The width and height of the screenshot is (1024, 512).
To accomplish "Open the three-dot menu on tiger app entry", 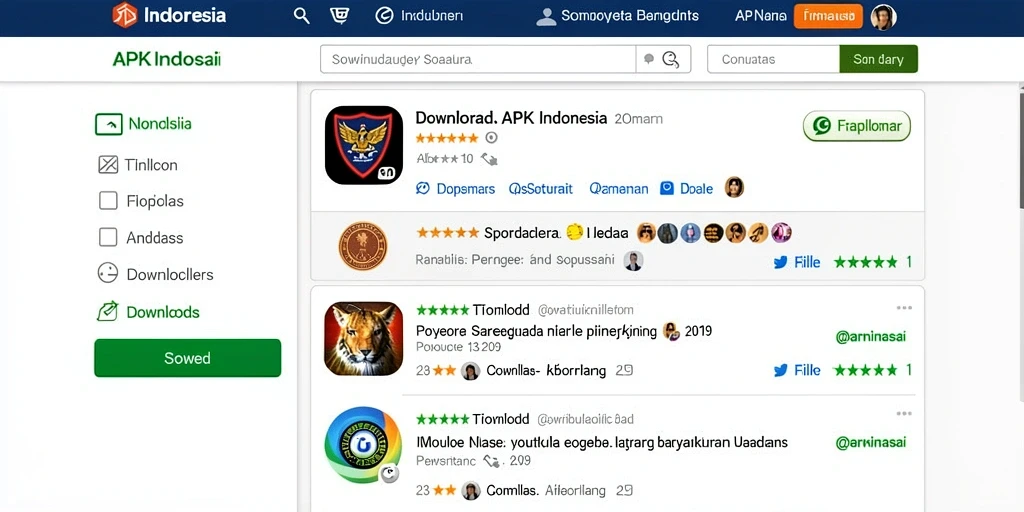I will click(x=904, y=308).
